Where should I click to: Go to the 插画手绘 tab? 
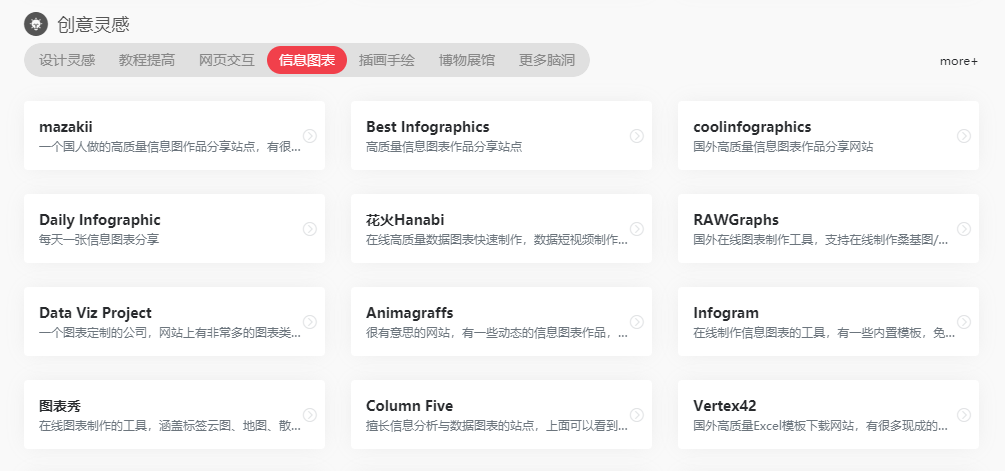[x=386, y=60]
